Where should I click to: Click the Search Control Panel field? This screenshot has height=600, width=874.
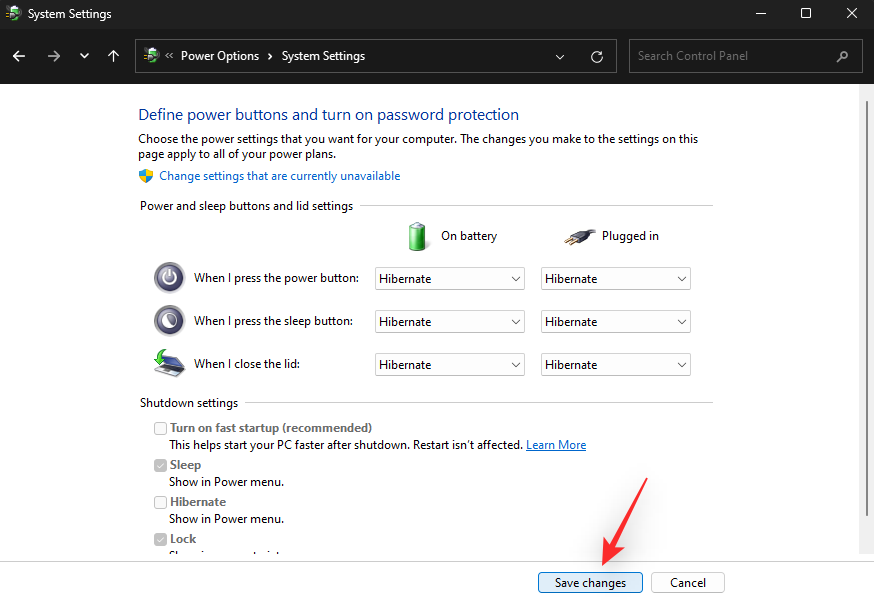747,56
